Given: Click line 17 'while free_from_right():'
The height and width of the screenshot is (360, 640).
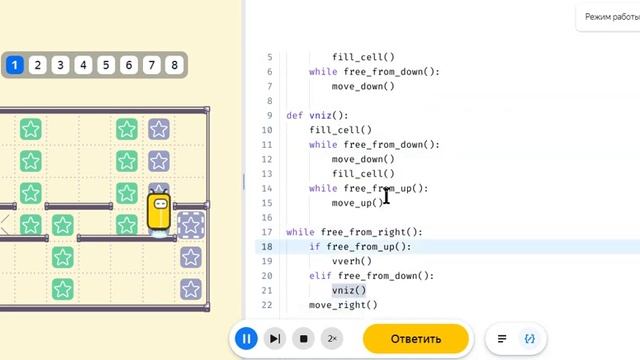Looking at the screenshot, I should (354, 232).
